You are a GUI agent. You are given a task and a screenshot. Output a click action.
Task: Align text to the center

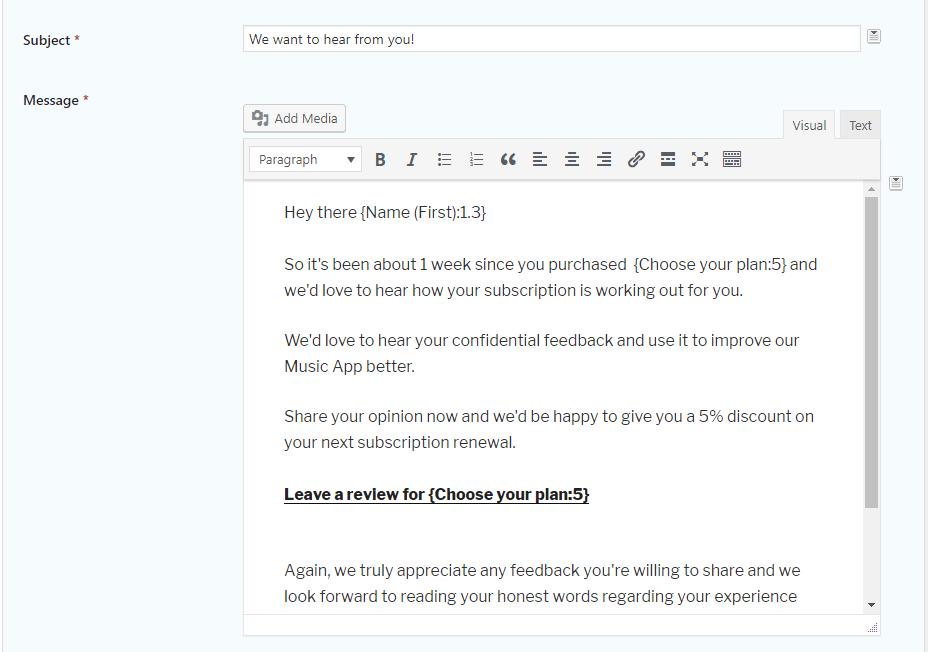(572, 159)
